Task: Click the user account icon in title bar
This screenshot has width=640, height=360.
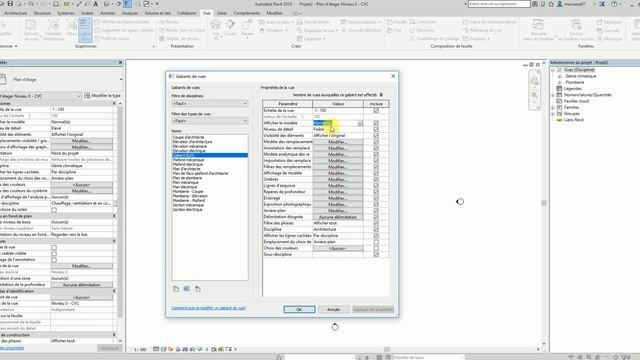Action: [560, 4]
